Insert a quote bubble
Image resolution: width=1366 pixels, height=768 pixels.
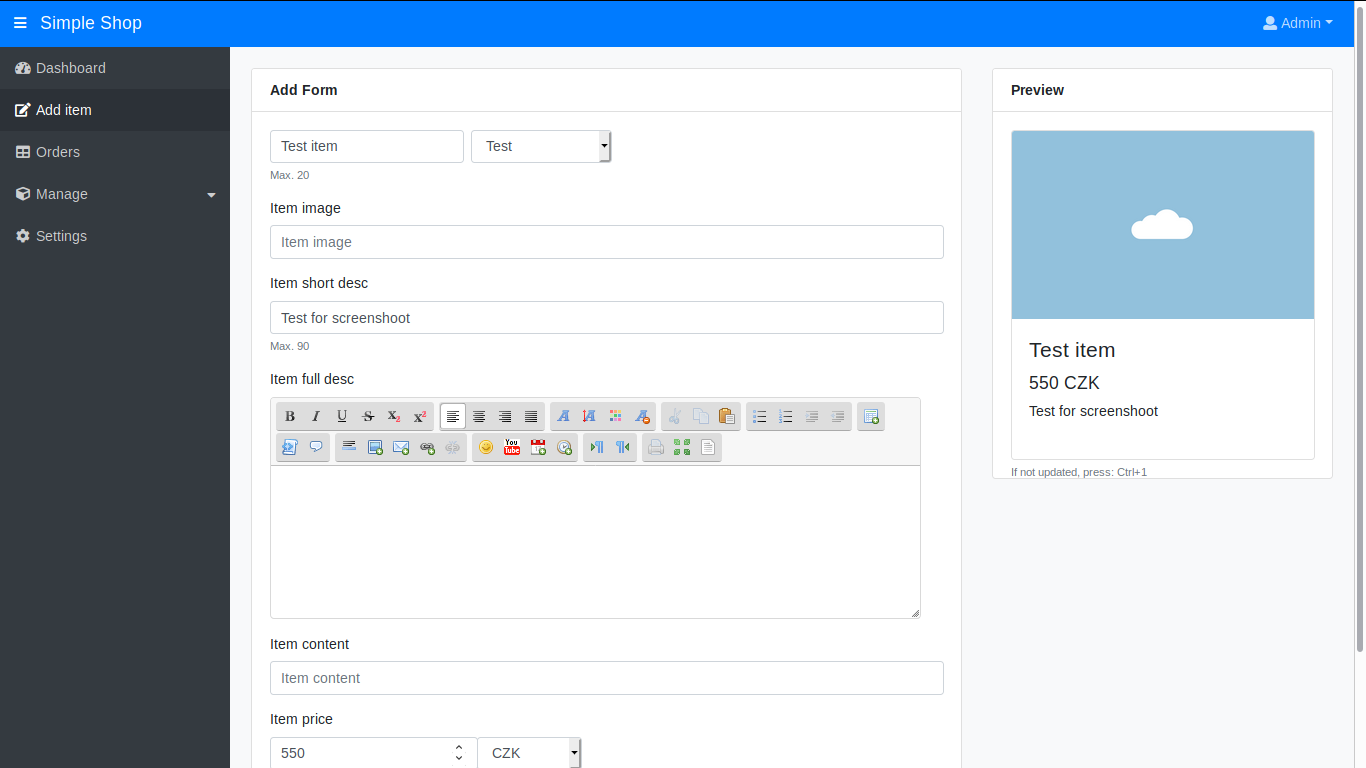[x=316, y=447]
